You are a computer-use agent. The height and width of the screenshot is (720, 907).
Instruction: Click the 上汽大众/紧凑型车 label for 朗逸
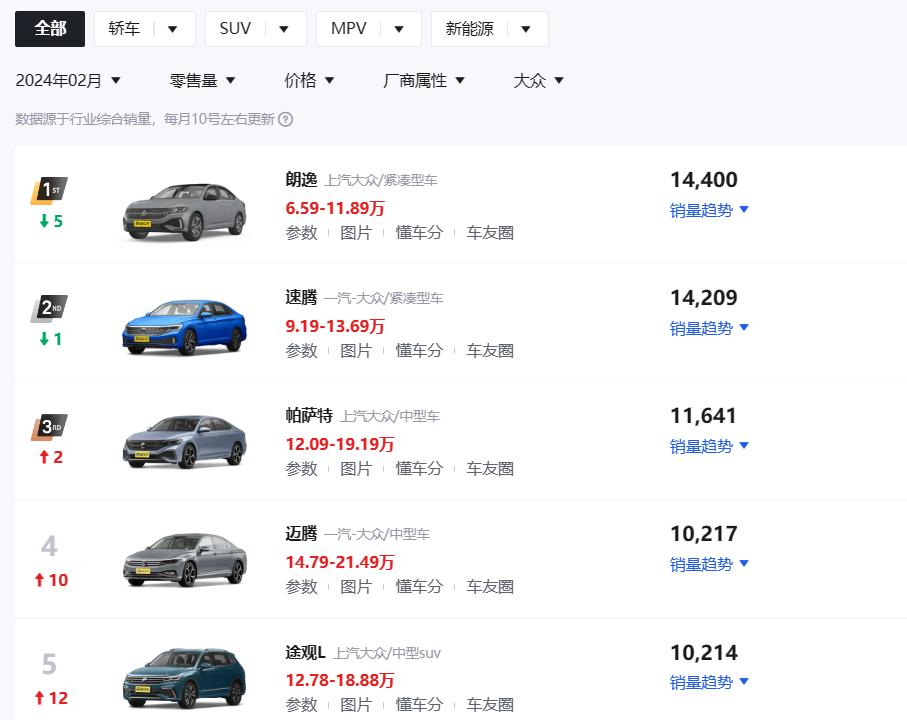pyautogui.click(x=381, y=180)
